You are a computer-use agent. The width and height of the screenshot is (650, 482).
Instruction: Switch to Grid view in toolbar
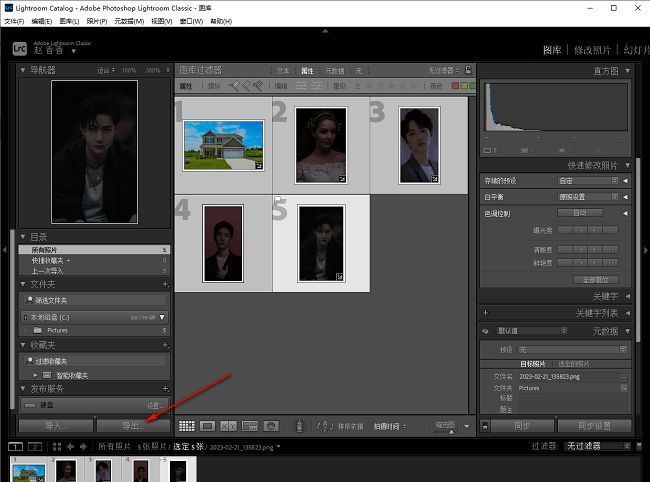[x=188, y=426]
